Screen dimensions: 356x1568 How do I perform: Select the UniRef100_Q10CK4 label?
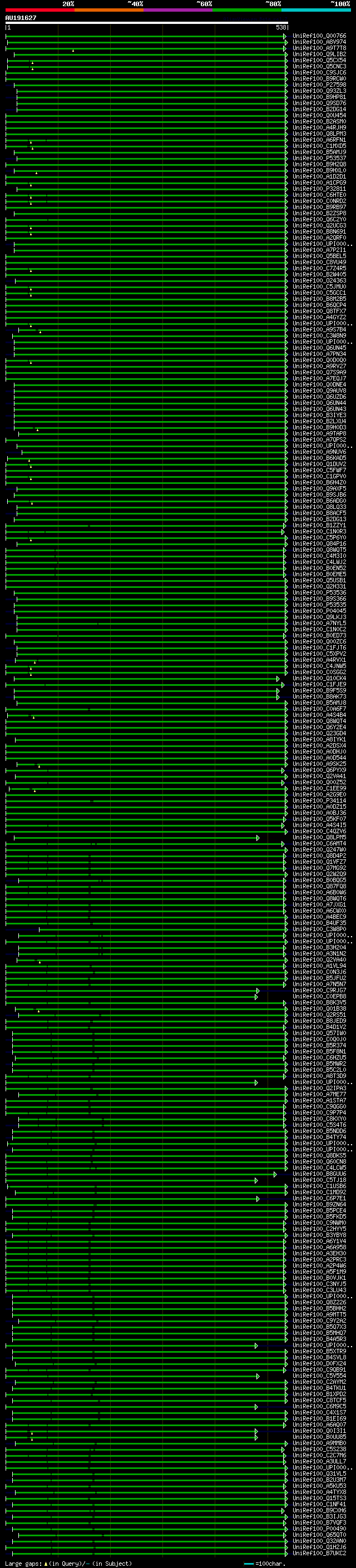click(x=319, y=678)
